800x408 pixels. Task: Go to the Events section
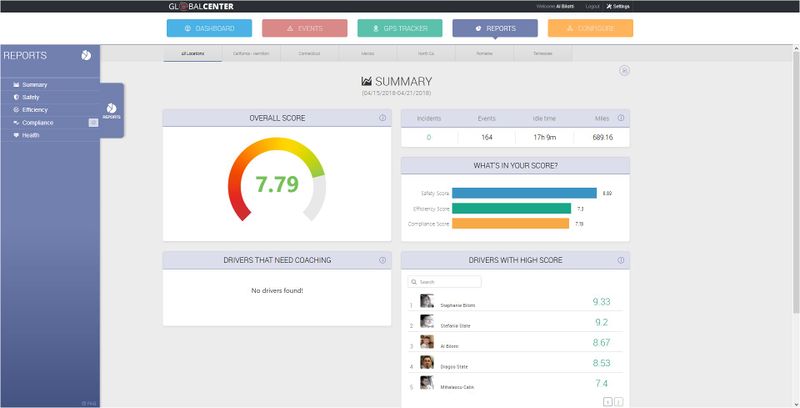click(305, 28)
